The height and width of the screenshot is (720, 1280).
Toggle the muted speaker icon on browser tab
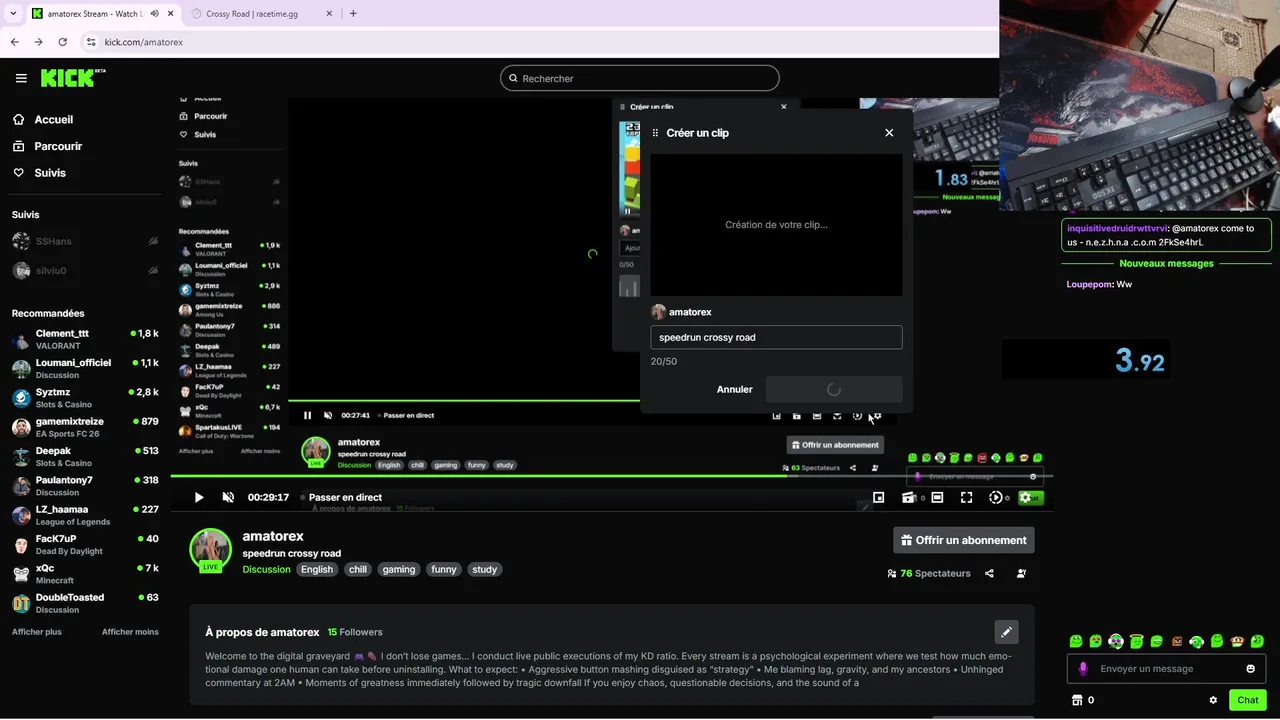point(154,13)
